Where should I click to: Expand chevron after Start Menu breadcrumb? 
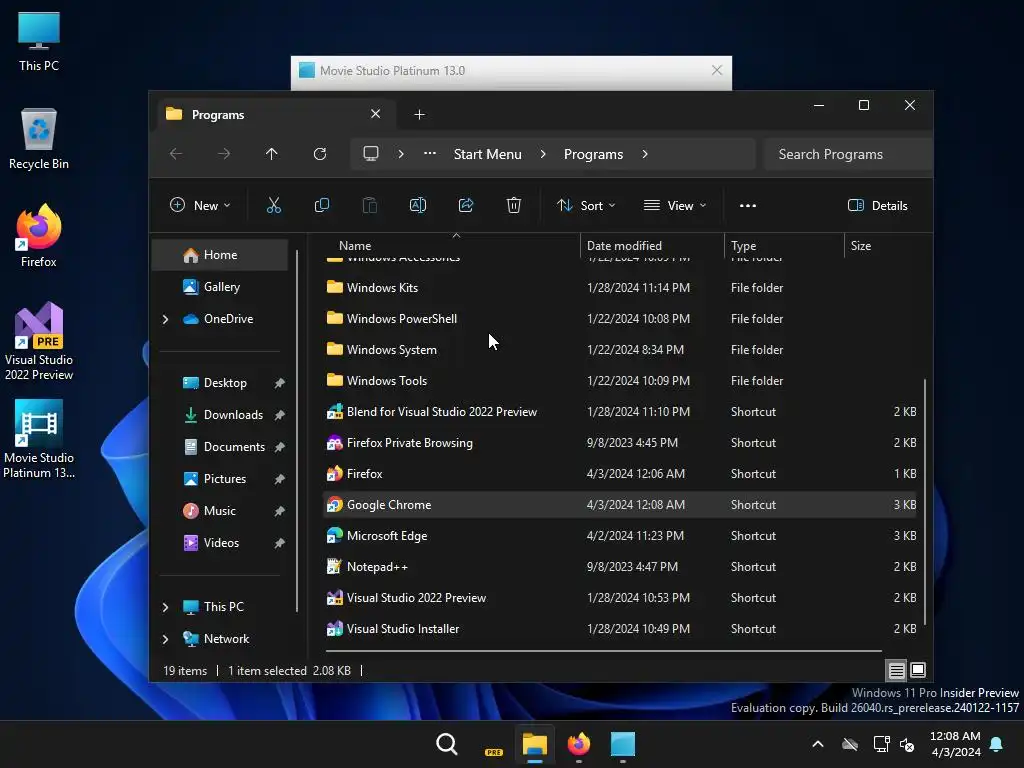click(x=543, y=154)
